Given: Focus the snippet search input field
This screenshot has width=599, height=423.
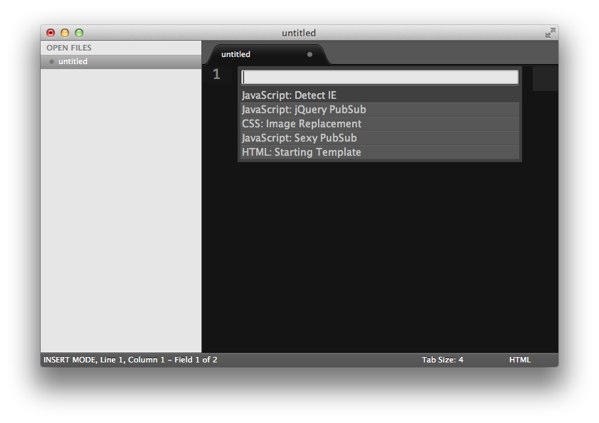Looking at the screenshot, I should tap(380, 77).
